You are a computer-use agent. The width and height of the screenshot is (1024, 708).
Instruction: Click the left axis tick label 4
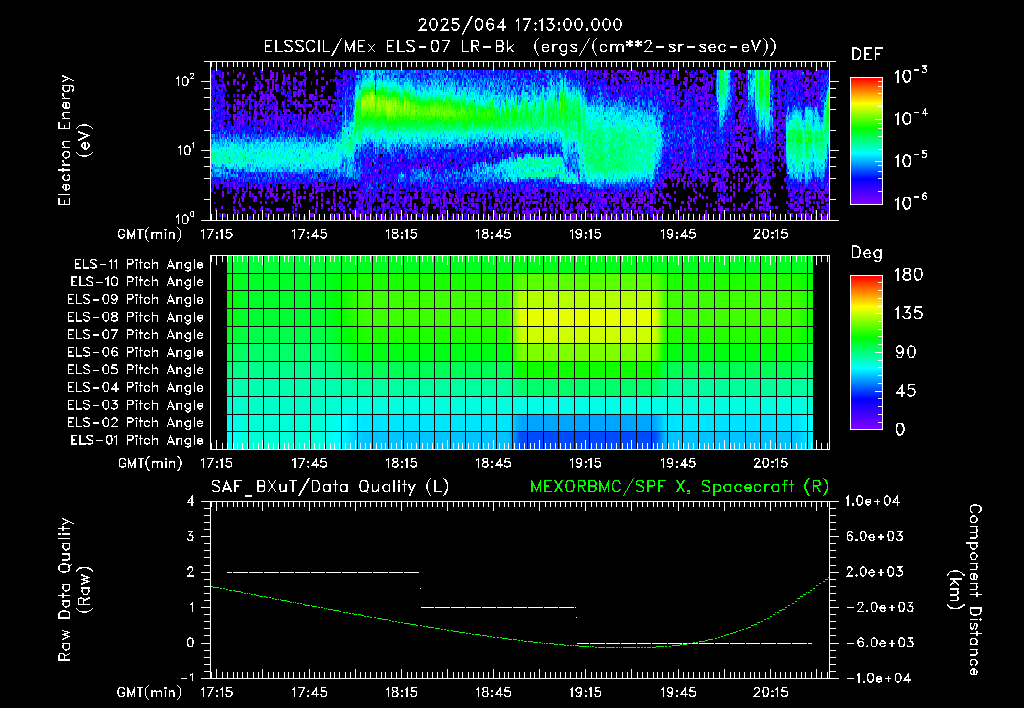[190, 502]
